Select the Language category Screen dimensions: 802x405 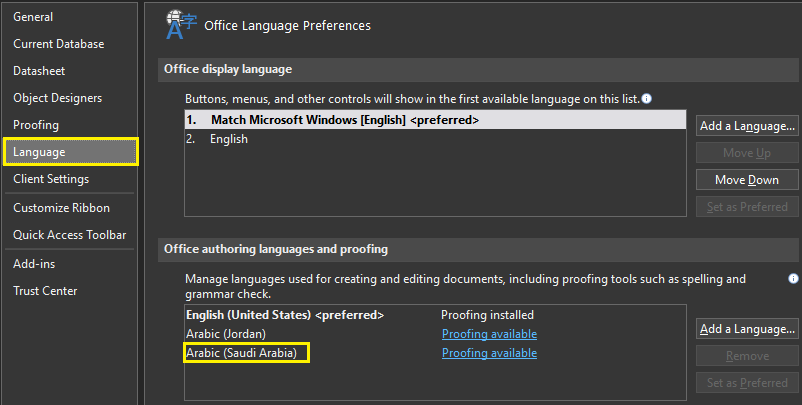(x=71, y=152)
